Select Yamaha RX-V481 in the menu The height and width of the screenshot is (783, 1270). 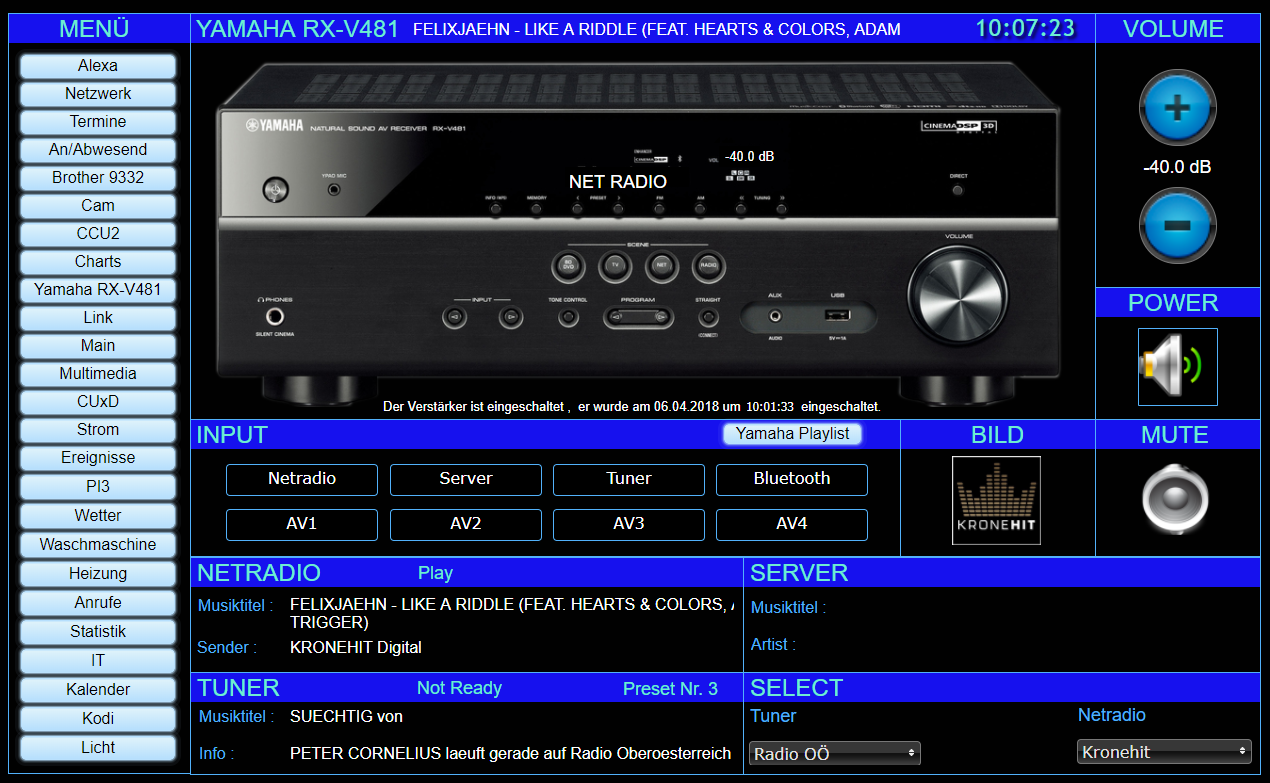98,290
